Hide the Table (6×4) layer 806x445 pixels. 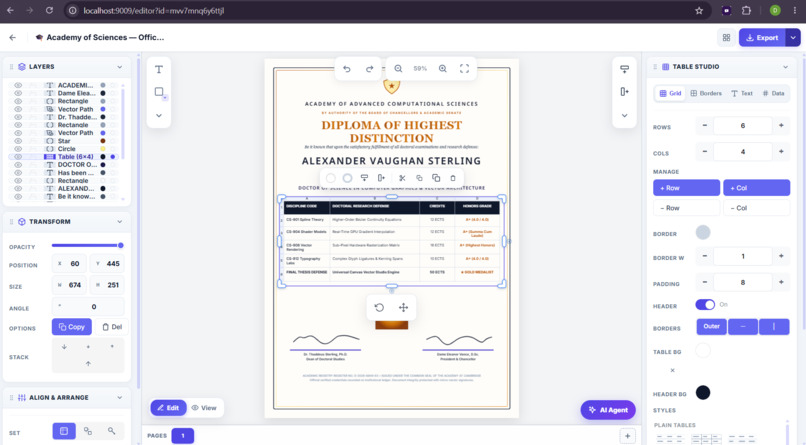pos(18,157)
